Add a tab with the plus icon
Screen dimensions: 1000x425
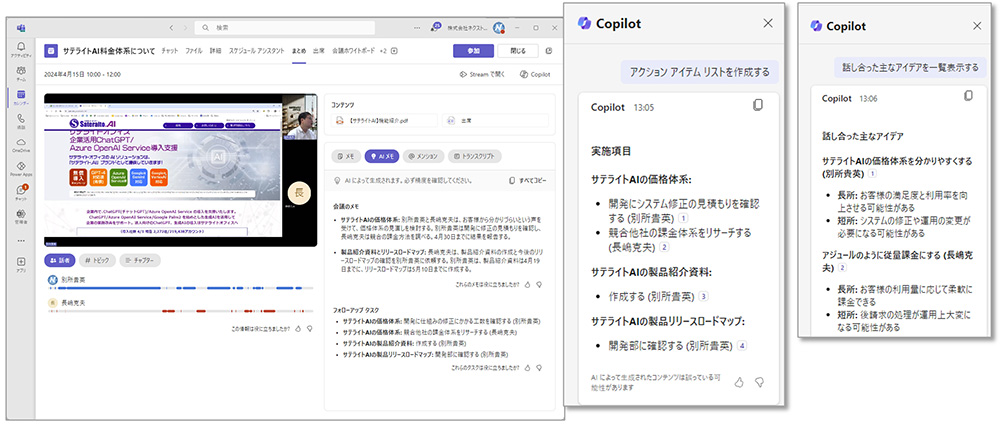pos(394,51)
